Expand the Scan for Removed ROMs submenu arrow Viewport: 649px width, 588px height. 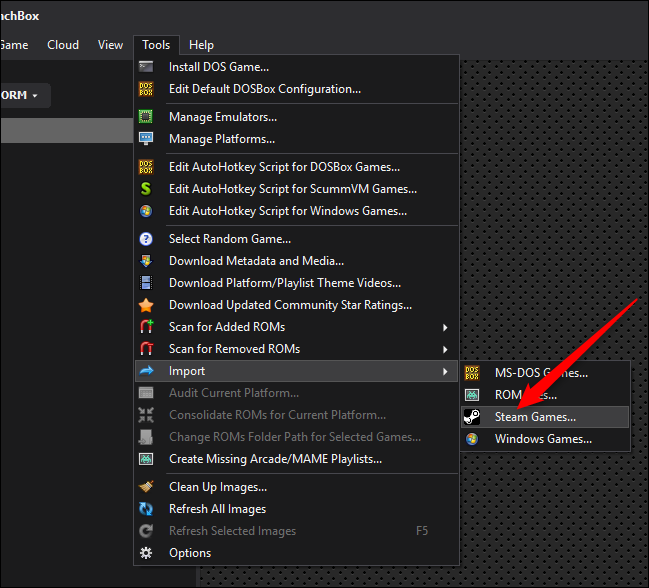point(445,349)
